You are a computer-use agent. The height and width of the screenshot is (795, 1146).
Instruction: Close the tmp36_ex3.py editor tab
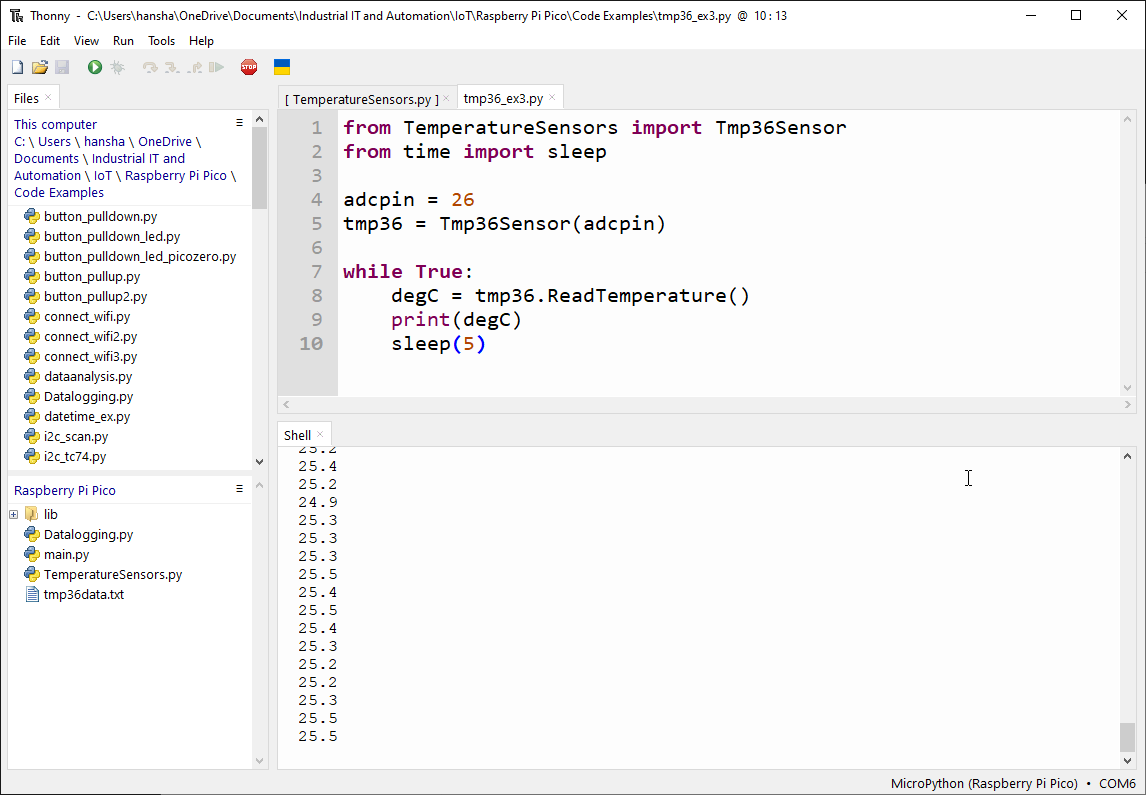552,97
